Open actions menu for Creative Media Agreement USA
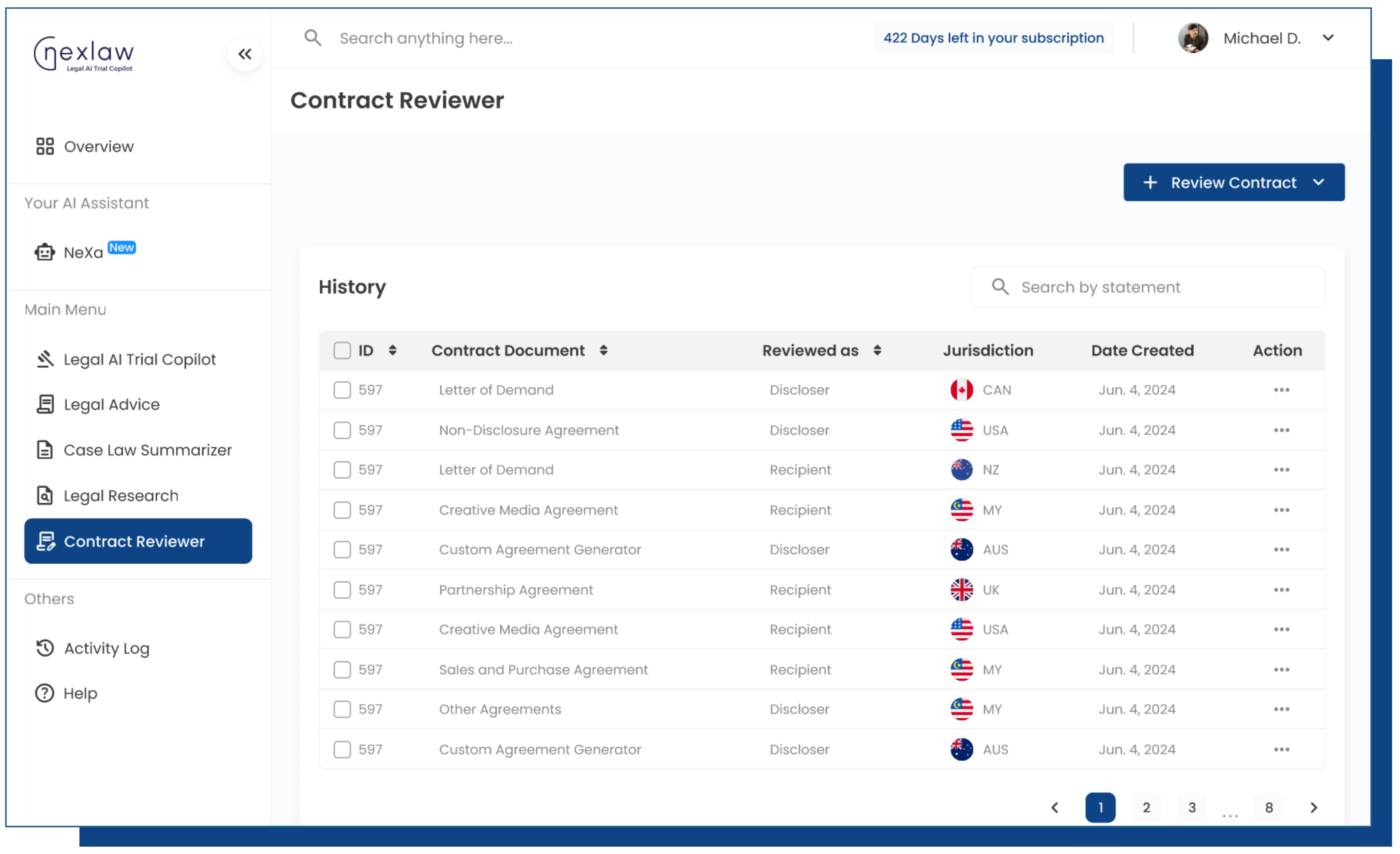The width and height of the screenshot is (1400, 854). pos(1281,630)
